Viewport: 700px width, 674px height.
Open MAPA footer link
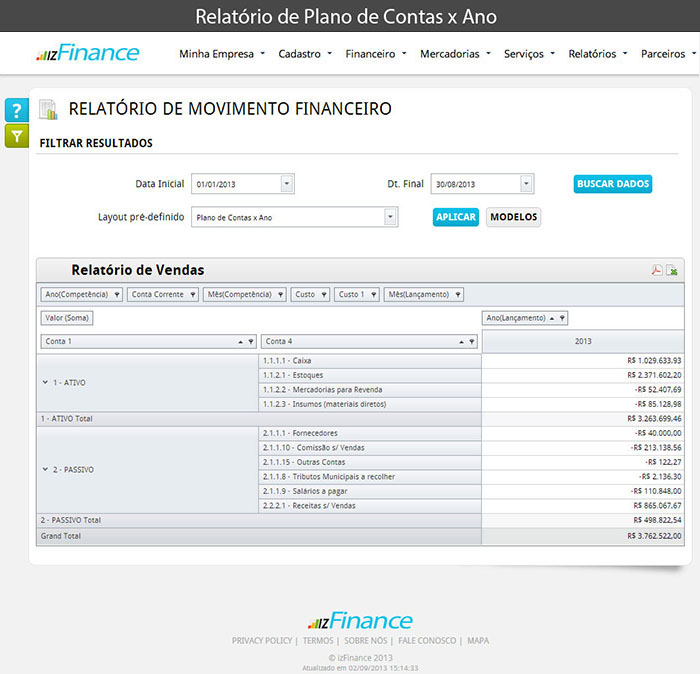click(478, 641)
